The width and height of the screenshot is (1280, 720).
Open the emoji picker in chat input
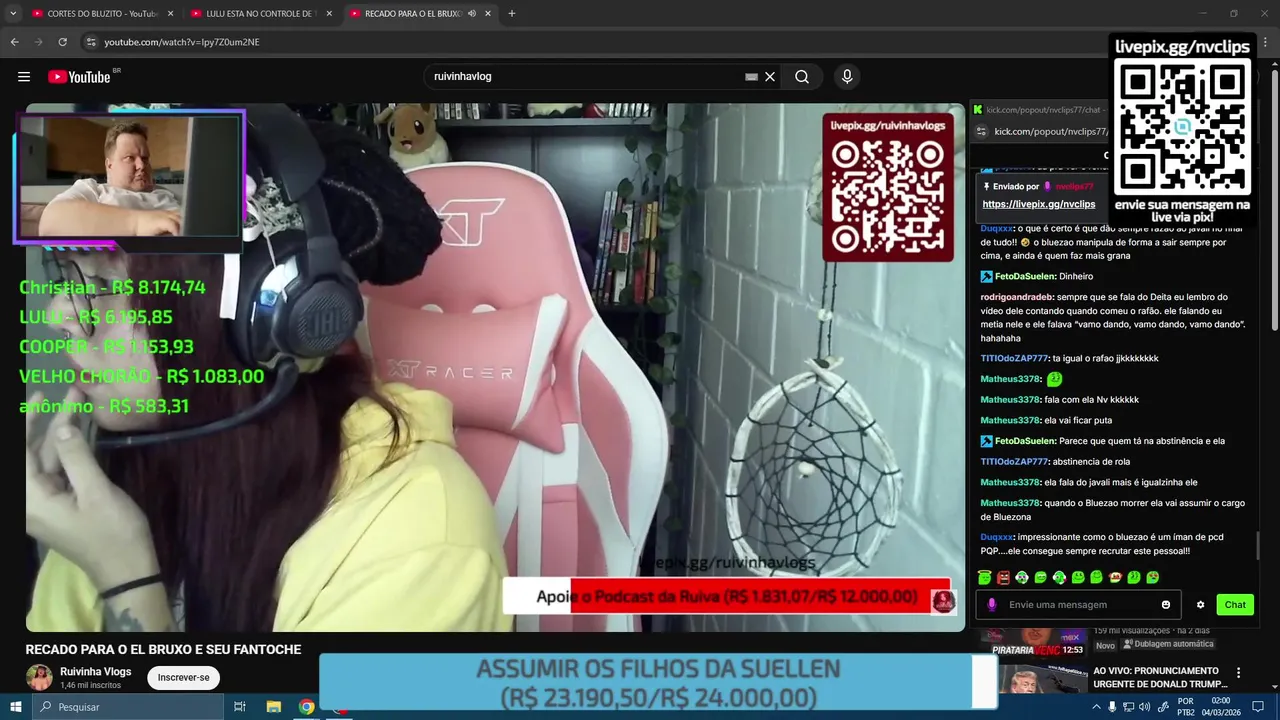[1166, 605]
